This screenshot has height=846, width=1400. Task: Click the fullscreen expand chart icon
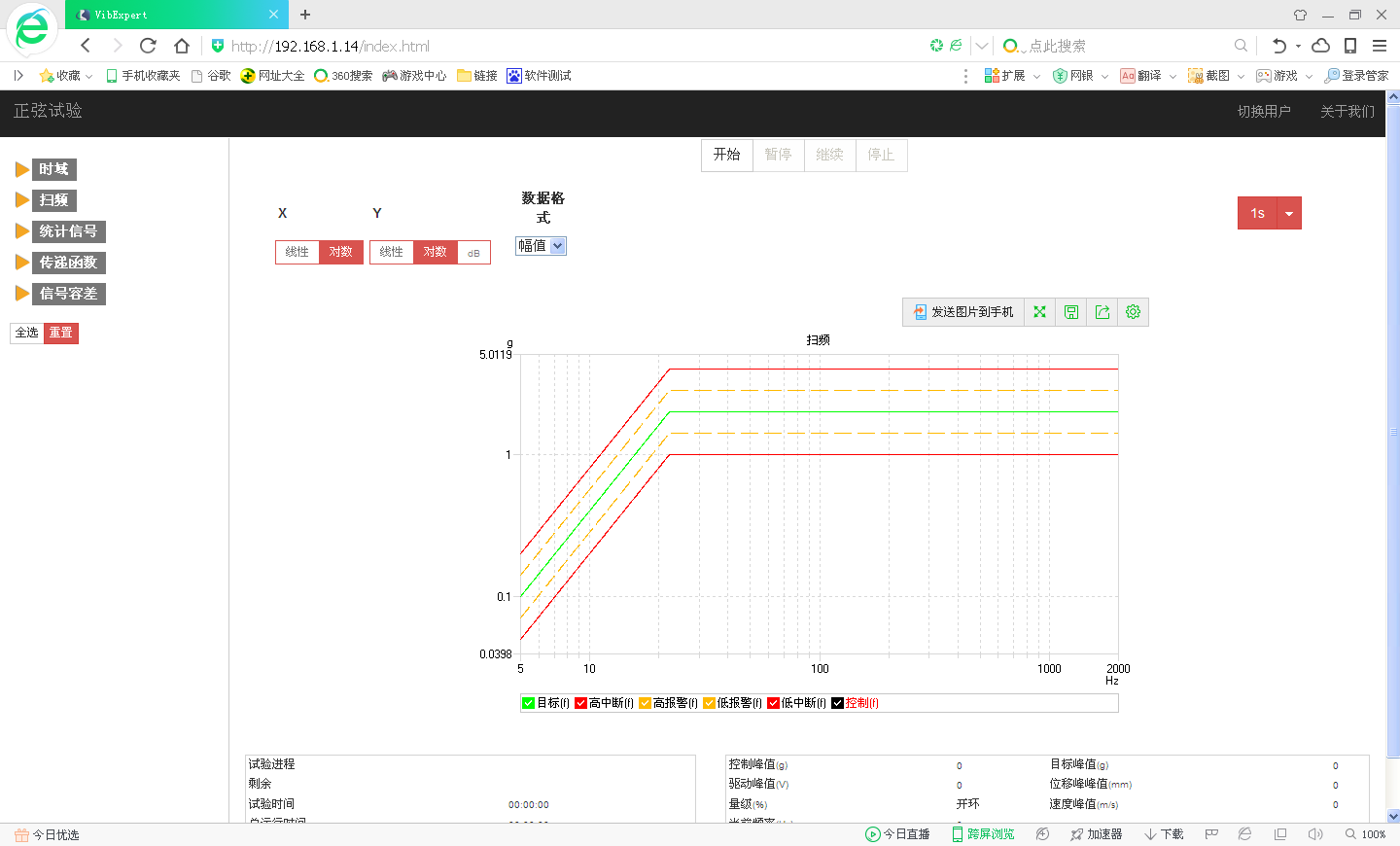click(x=1039, y=312)
